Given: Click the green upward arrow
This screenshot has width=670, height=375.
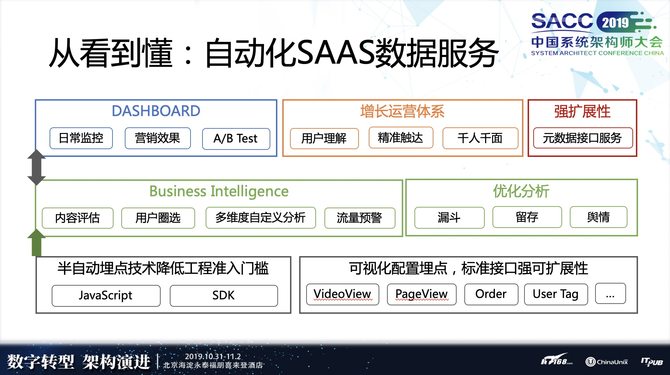Looking at the screenshot, I should 36,243.
